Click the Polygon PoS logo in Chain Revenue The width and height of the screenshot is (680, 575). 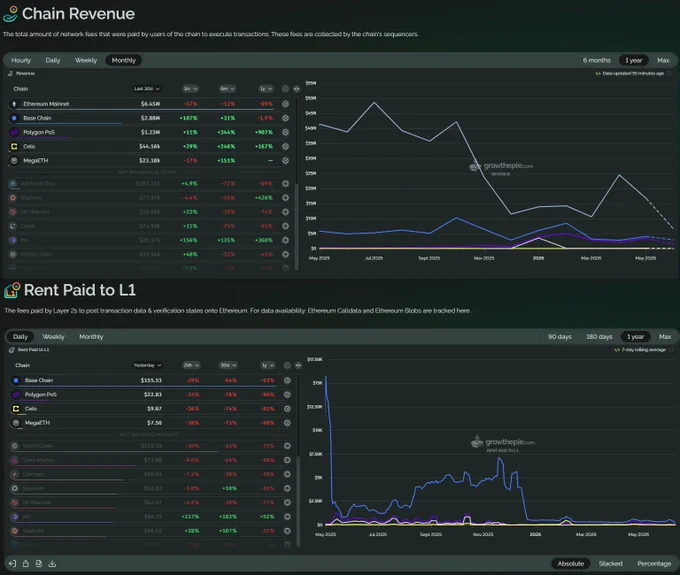pos(14,132)
